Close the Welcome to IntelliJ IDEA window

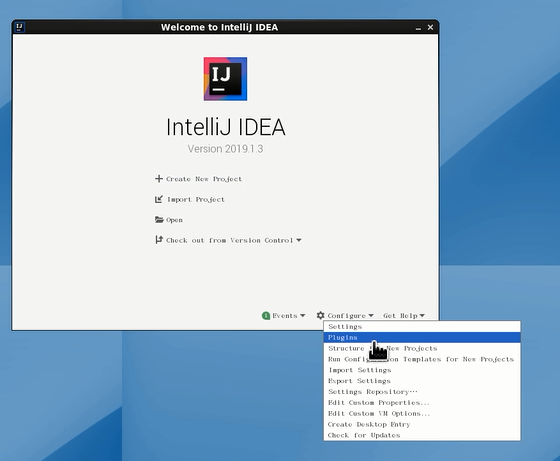pyautogui.click(x=430, y=27)
